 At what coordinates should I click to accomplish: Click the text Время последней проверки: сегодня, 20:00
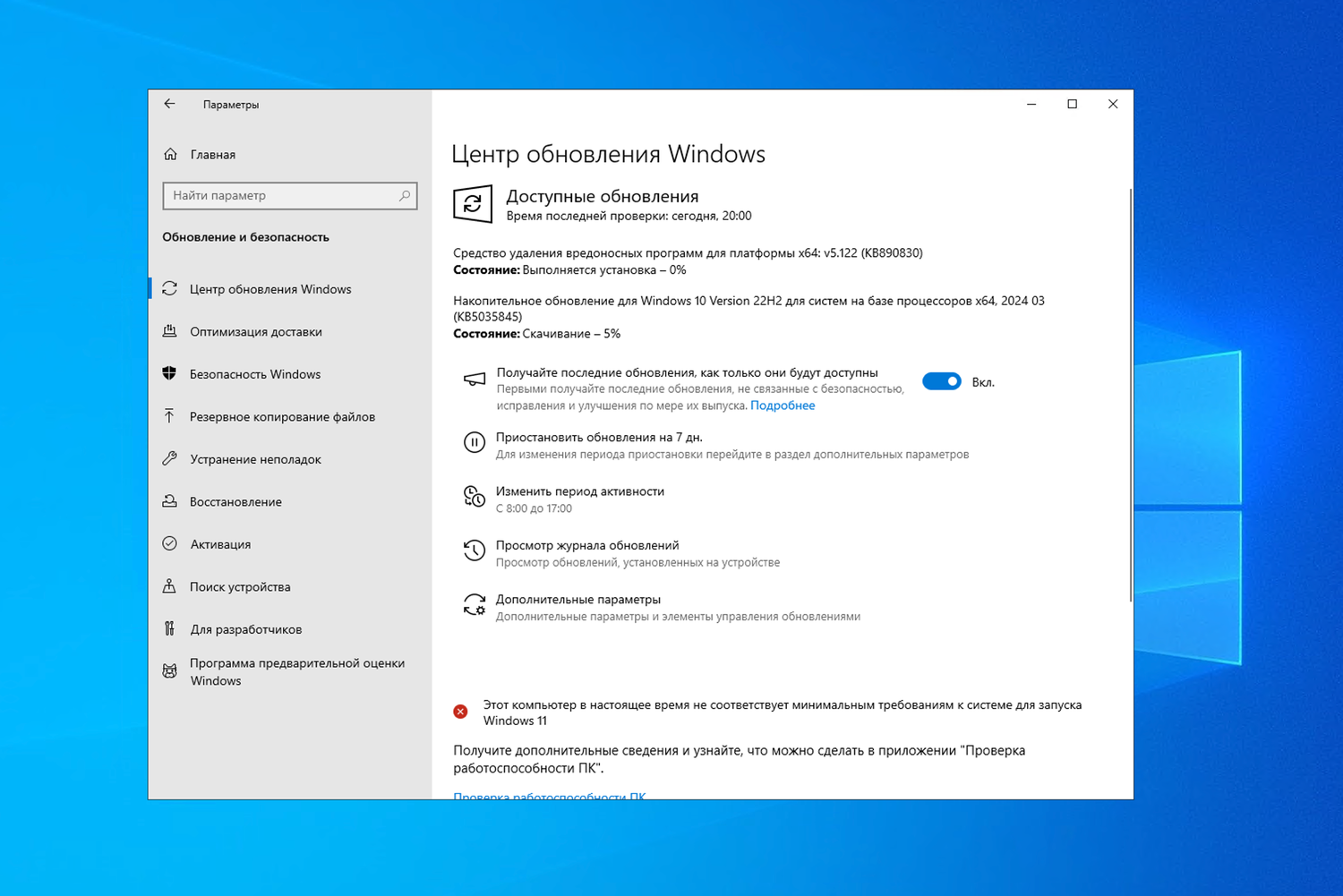tap(629, 216)
